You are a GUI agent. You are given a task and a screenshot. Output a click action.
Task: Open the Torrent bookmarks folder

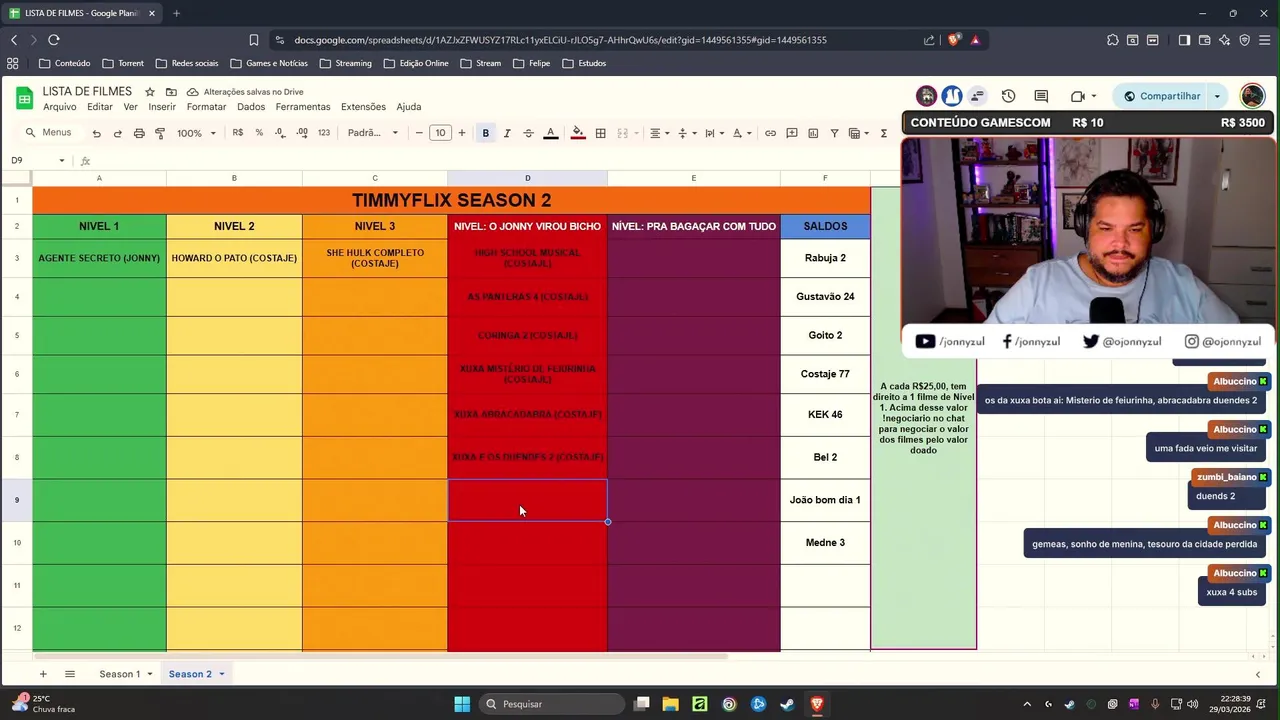123,63
